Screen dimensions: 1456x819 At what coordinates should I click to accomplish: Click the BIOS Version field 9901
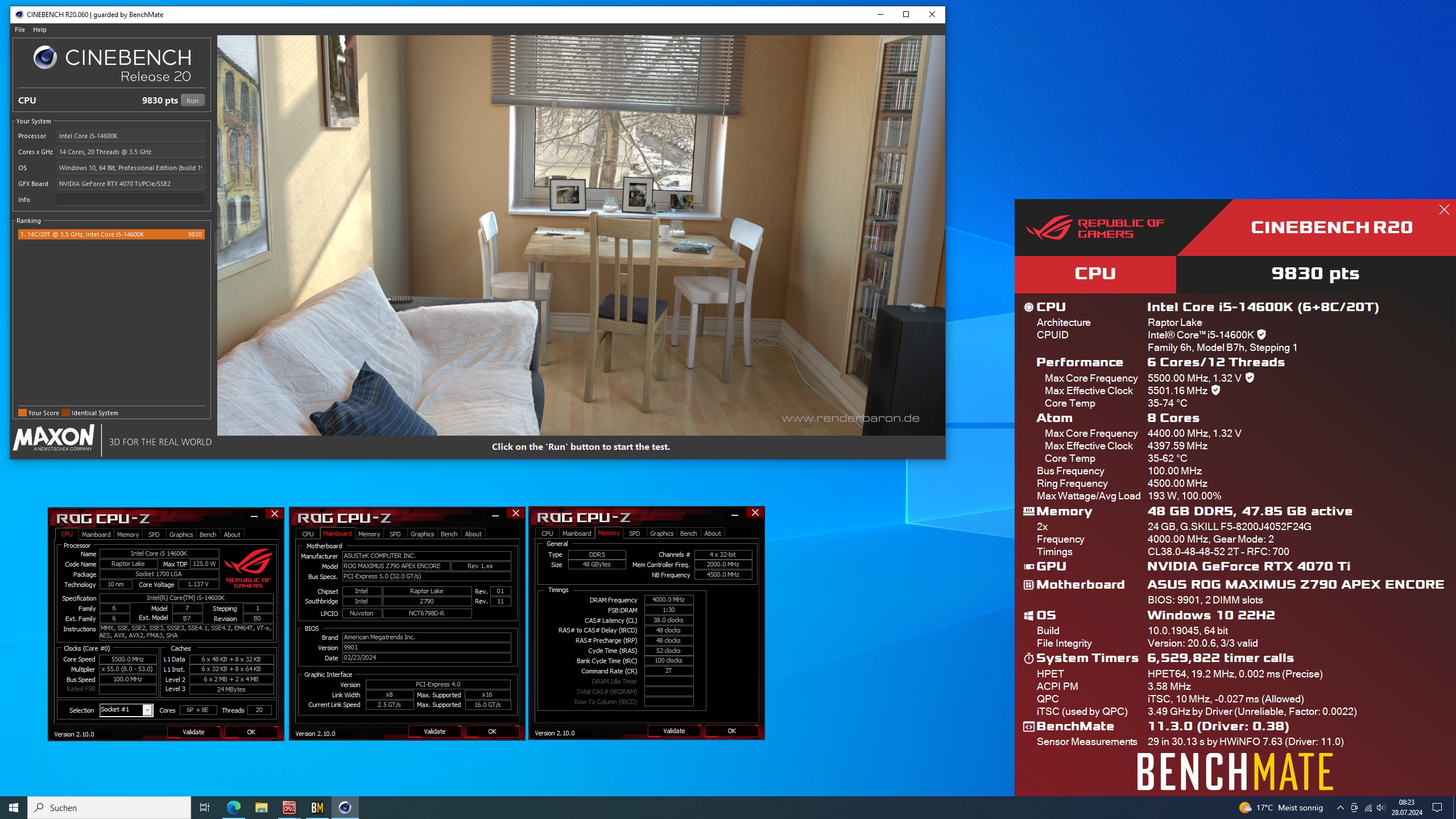(427, 647)
